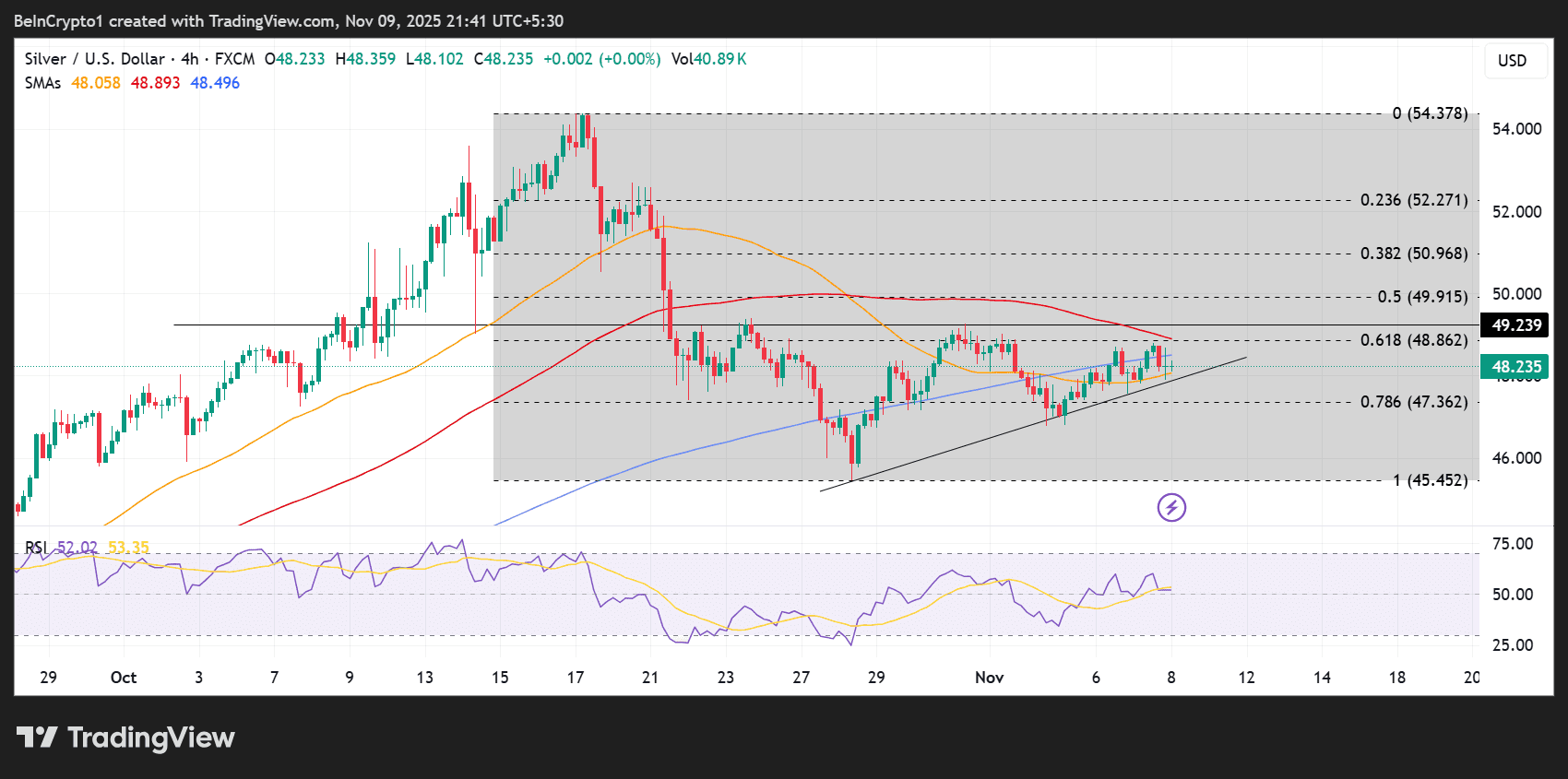Click the SMAs indicator label

point(42,83)
